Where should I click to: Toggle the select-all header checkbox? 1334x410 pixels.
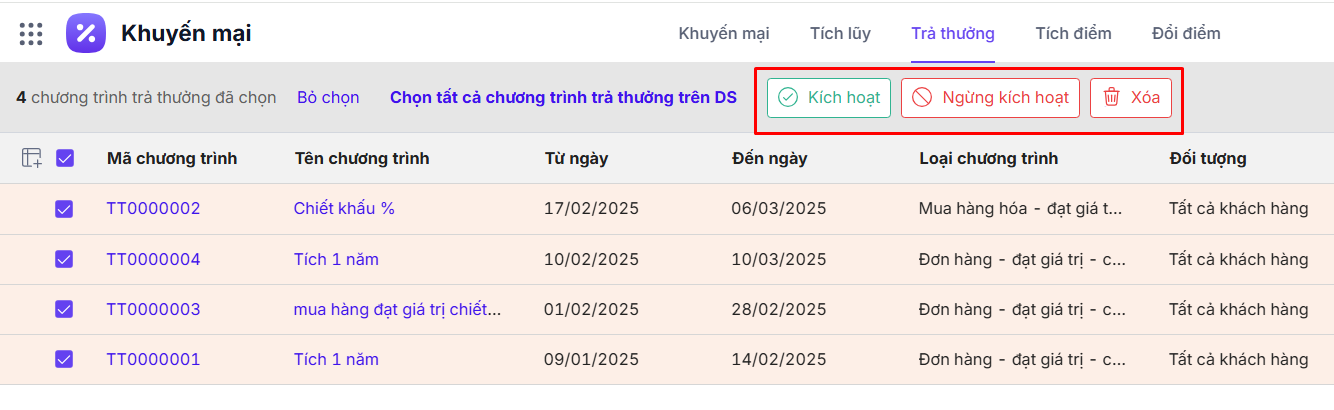click(64, 158)
